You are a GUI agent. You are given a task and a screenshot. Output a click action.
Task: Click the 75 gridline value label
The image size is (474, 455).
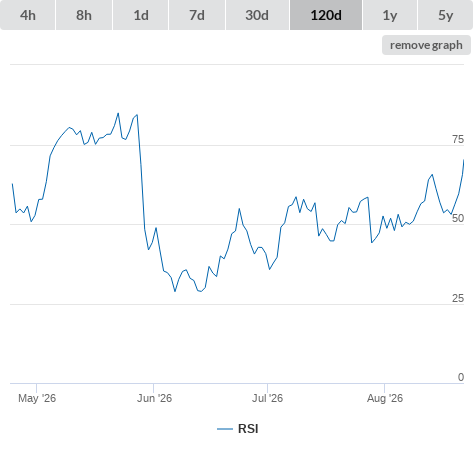click(458, 139)
